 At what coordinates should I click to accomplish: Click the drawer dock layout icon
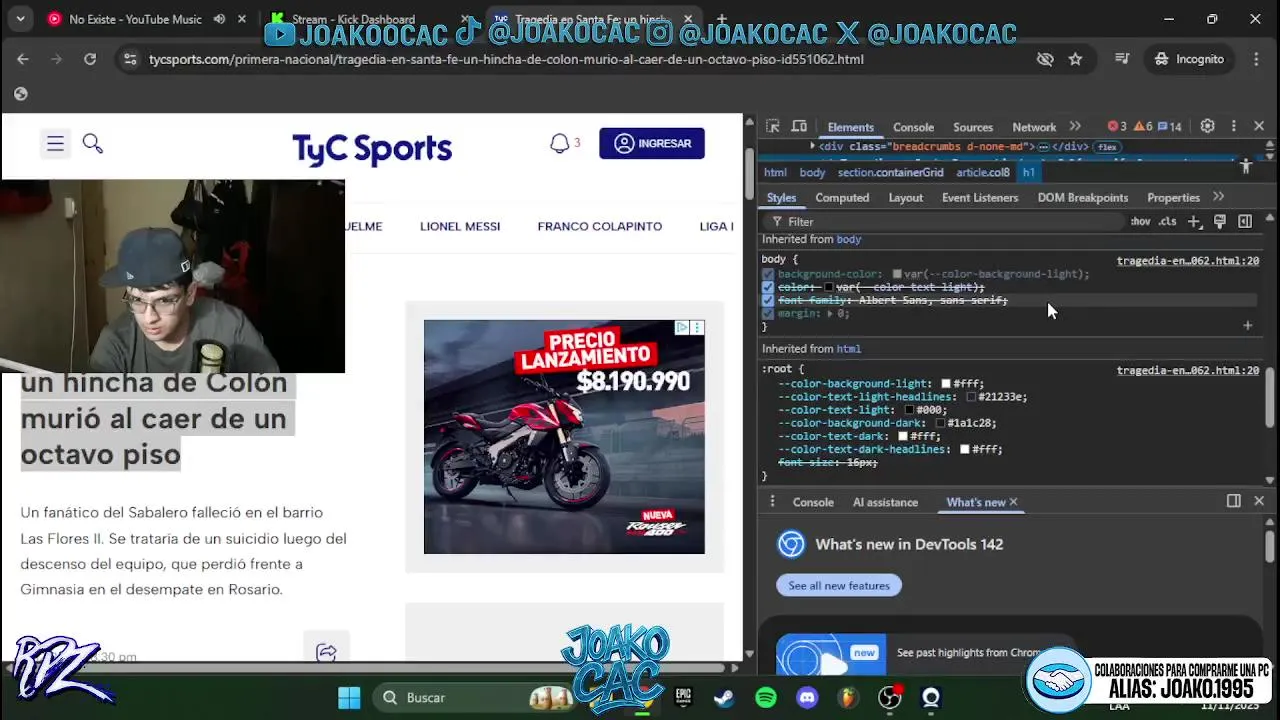tap(1234, 501)
